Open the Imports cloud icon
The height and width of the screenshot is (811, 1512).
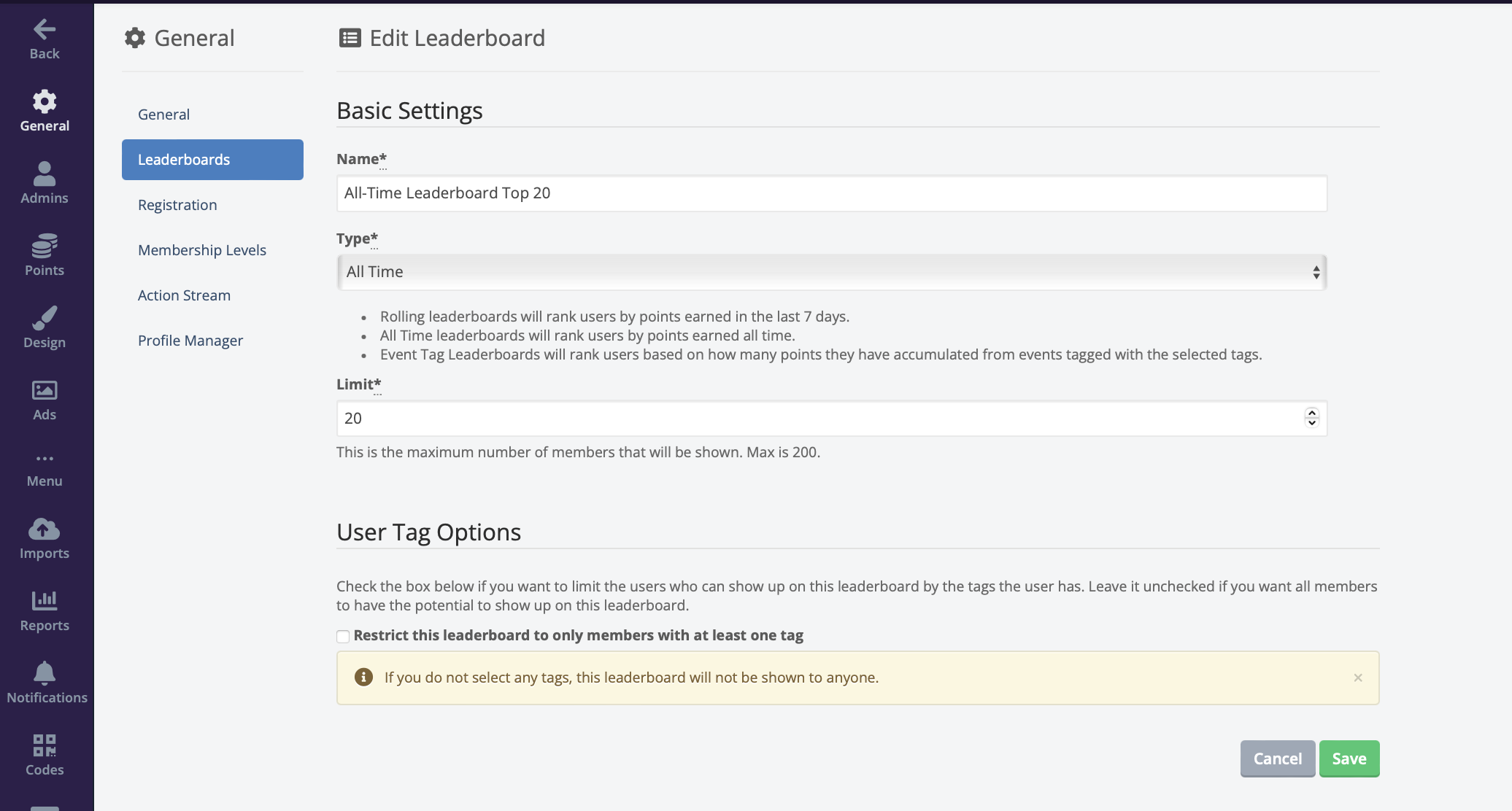point(45,529)
